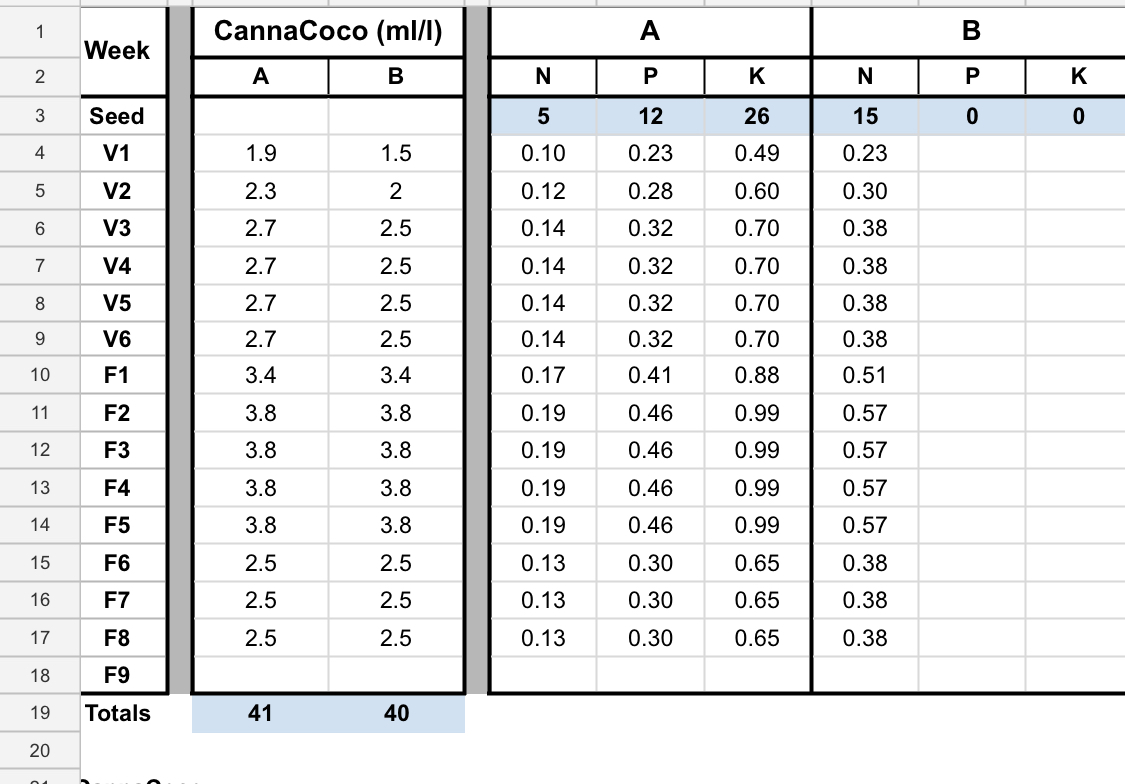
Task: Select the Seed row cell showing 26
Action: 757,116
